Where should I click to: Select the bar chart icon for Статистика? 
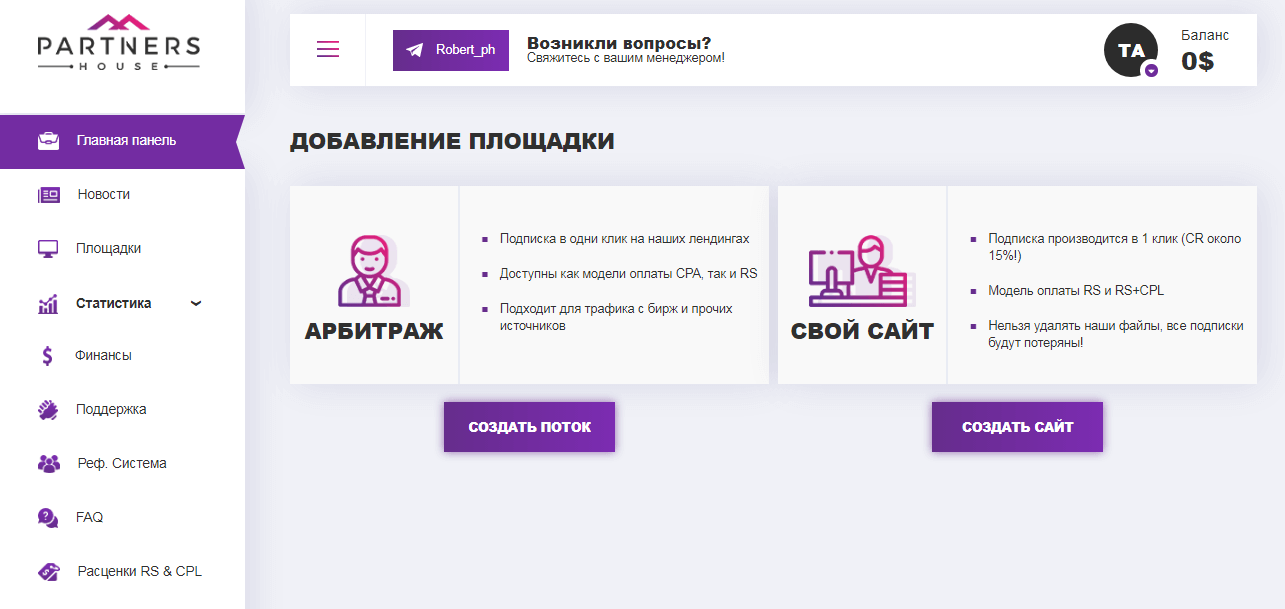pyautogui.click(x=48, y=302)
